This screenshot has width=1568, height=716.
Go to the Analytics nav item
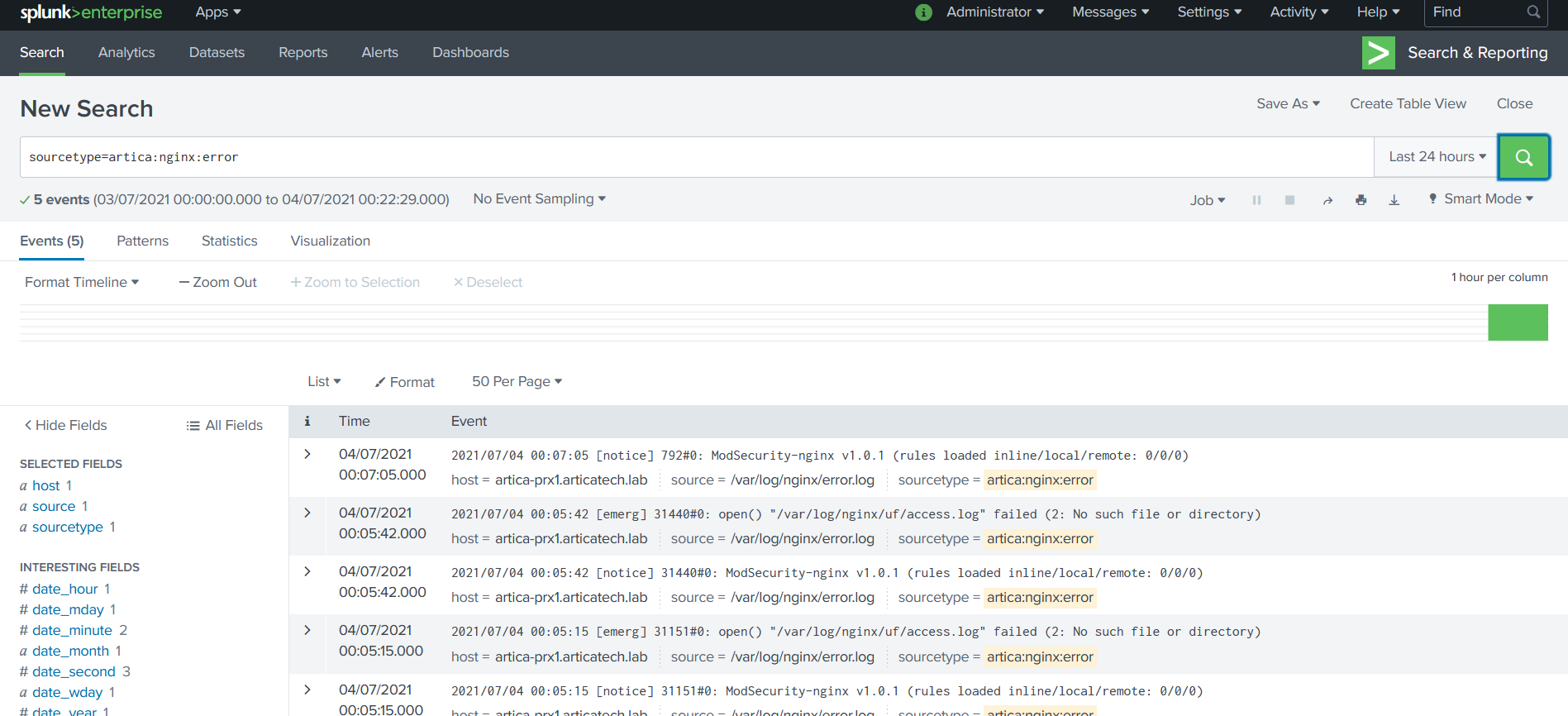coord(126,52)
